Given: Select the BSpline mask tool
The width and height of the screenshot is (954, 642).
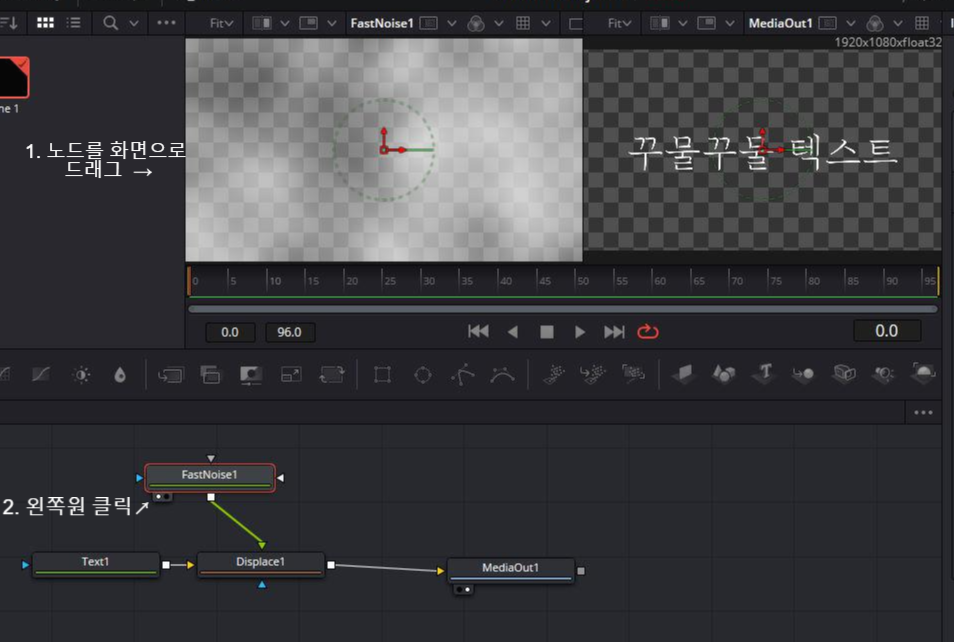Looking at the screenshot, I should pyautogui.click(x=503, y=375).
